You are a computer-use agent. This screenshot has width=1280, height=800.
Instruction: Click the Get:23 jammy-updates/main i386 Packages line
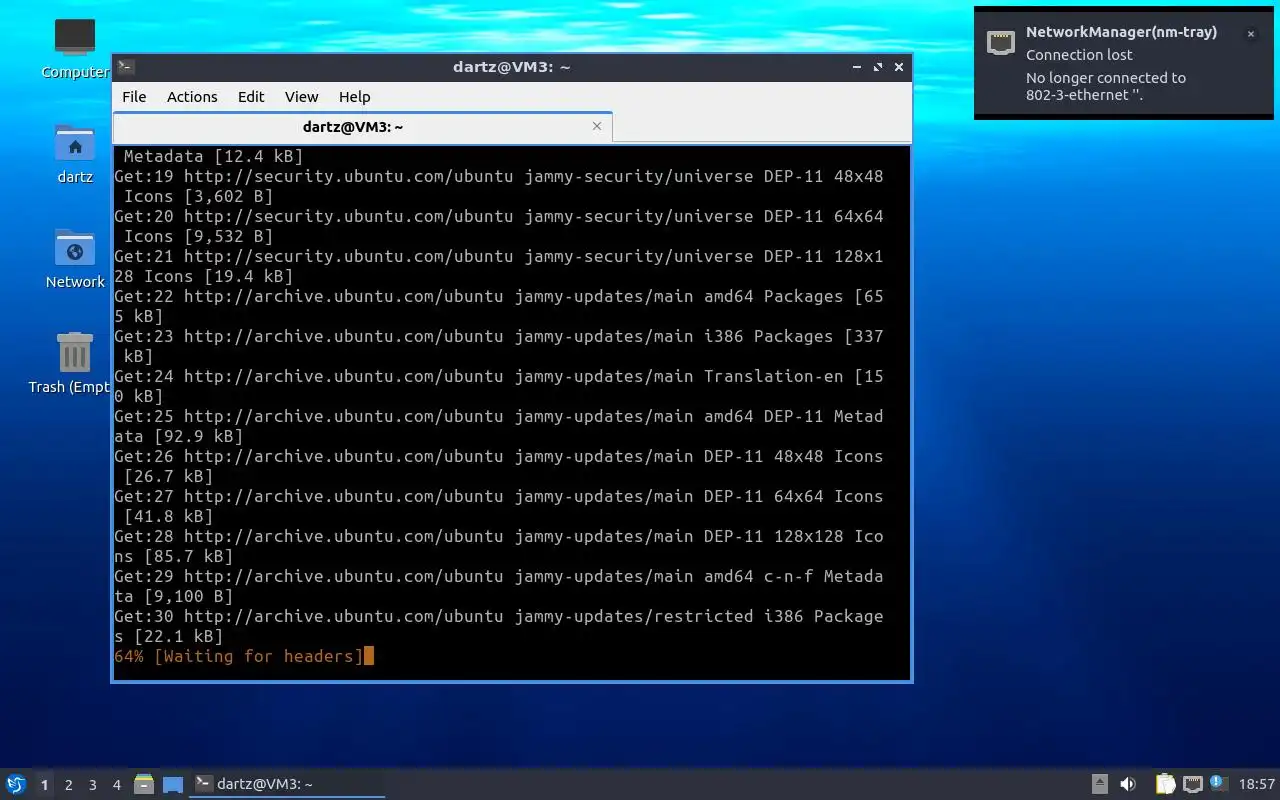point(499,346)
